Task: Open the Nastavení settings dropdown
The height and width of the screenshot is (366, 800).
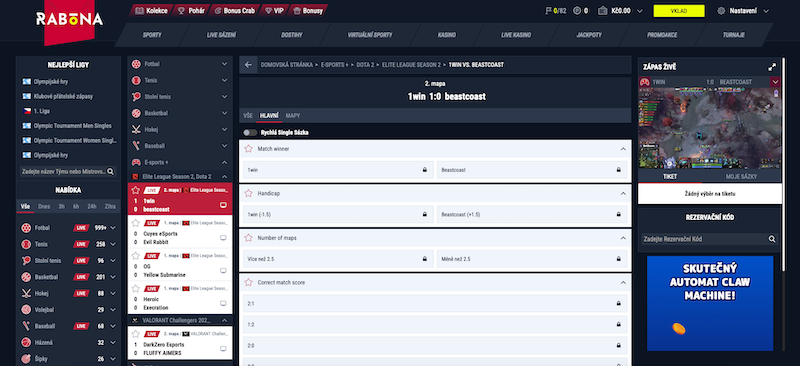Action: pyautogui.click(x=743, y=11)
